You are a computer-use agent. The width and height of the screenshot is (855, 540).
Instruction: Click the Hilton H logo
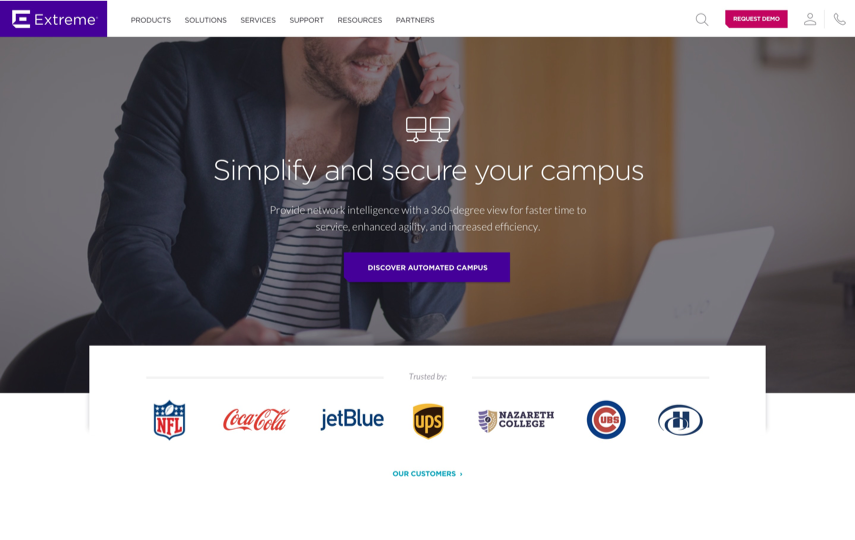(680, 420)
